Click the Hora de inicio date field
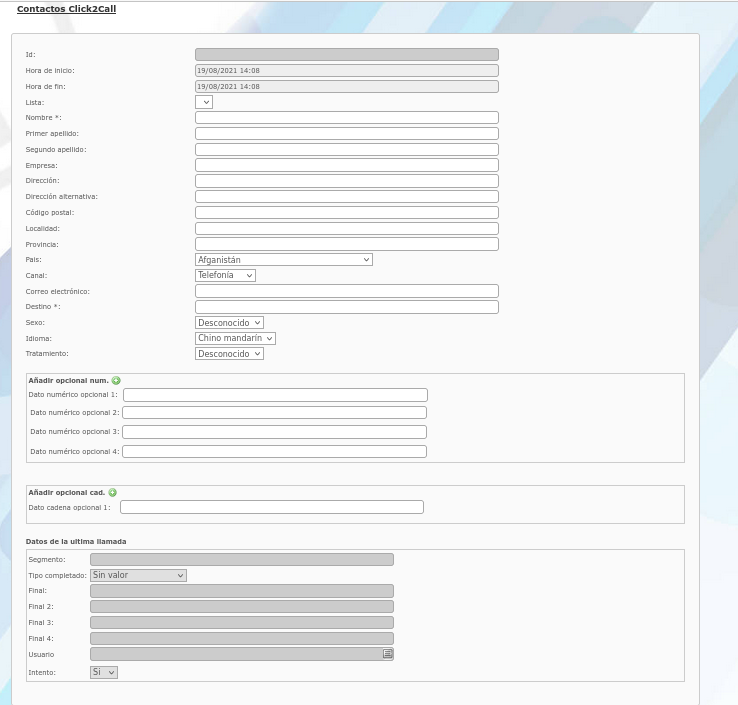Image resolution: width=738 pixels, height=705 pixels. [347, 71]
